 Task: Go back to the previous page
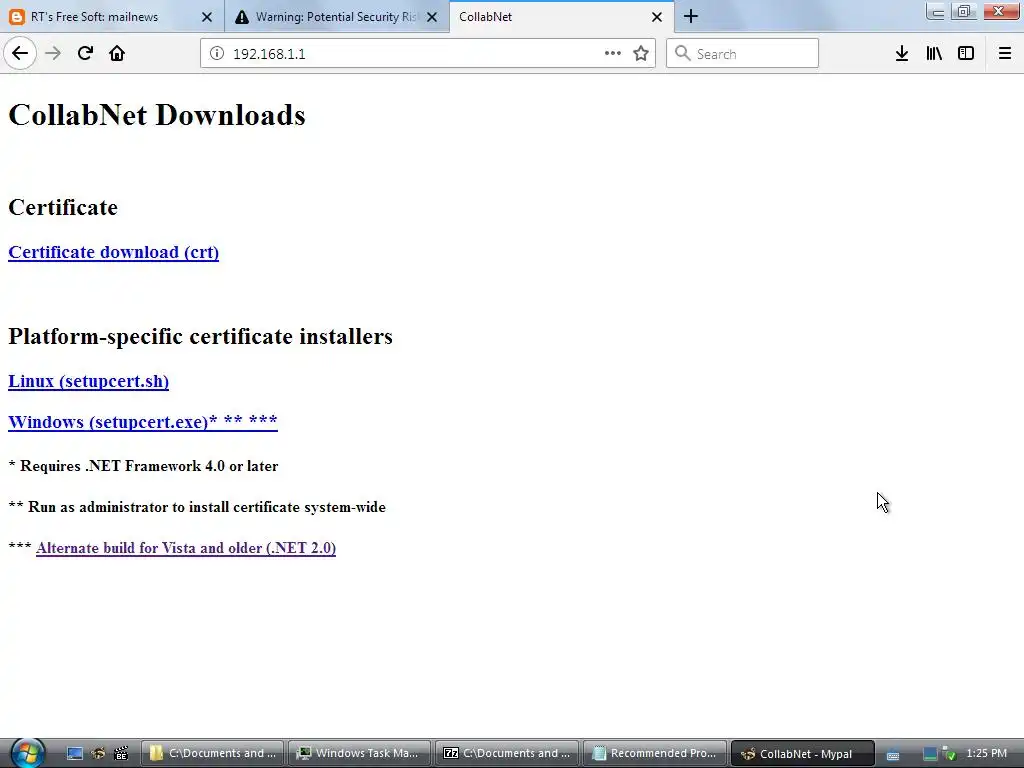pyautogui.click(x=20, y=53)
